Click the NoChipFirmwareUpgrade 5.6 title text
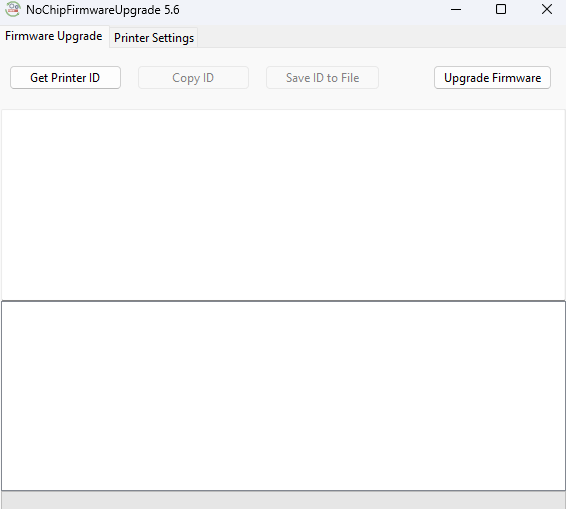The width and height of the screenshot is (566, 509). pos(103,10)
